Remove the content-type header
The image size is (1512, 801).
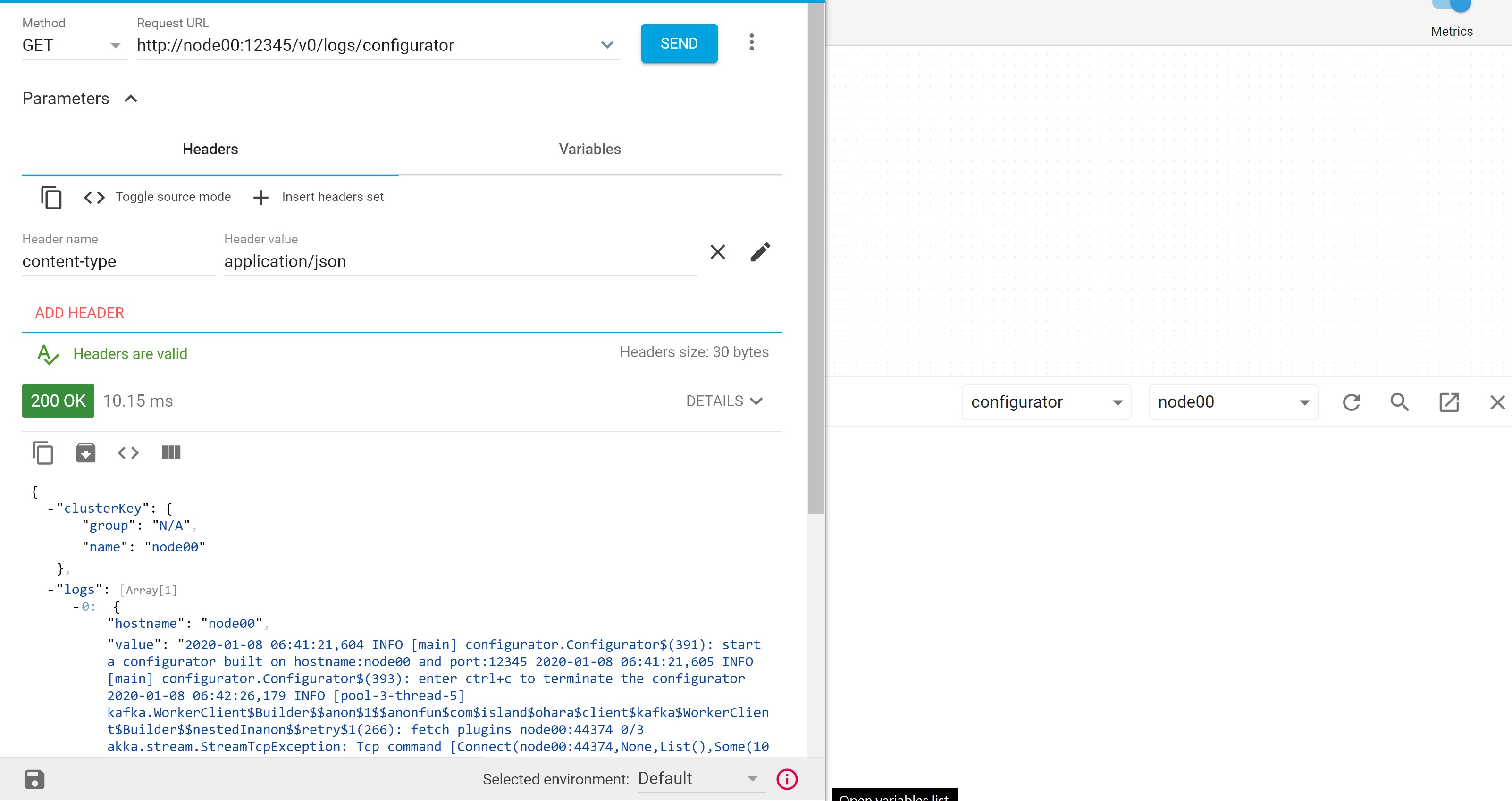pos(717,252)
